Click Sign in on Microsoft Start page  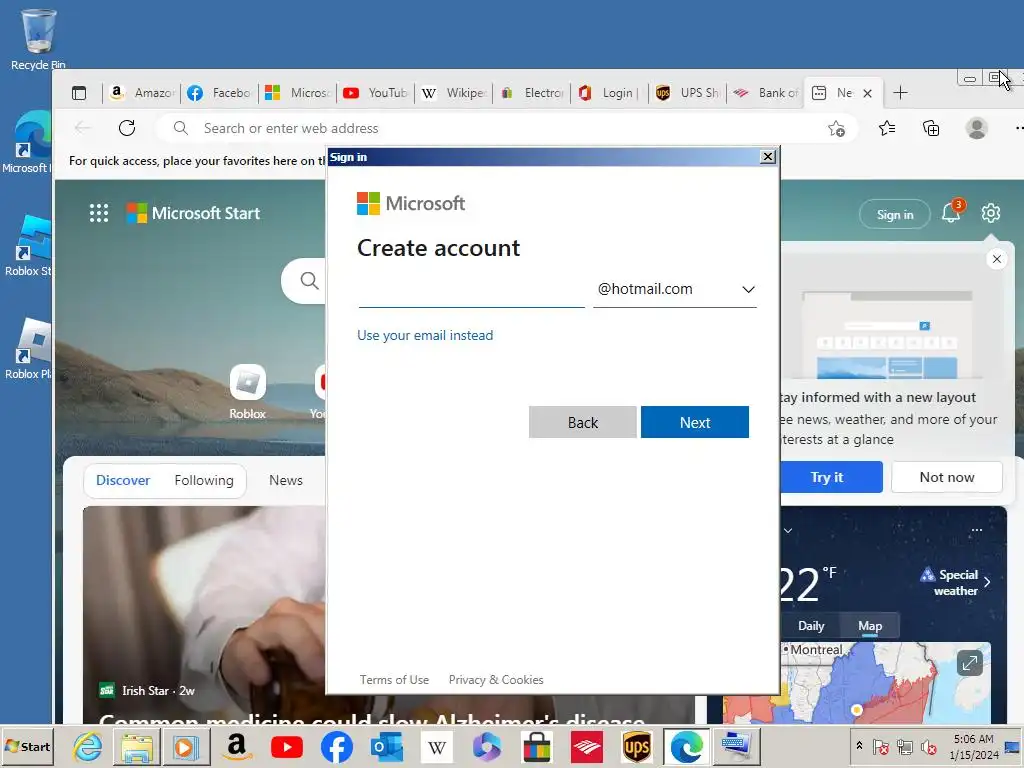coord(895,214)
